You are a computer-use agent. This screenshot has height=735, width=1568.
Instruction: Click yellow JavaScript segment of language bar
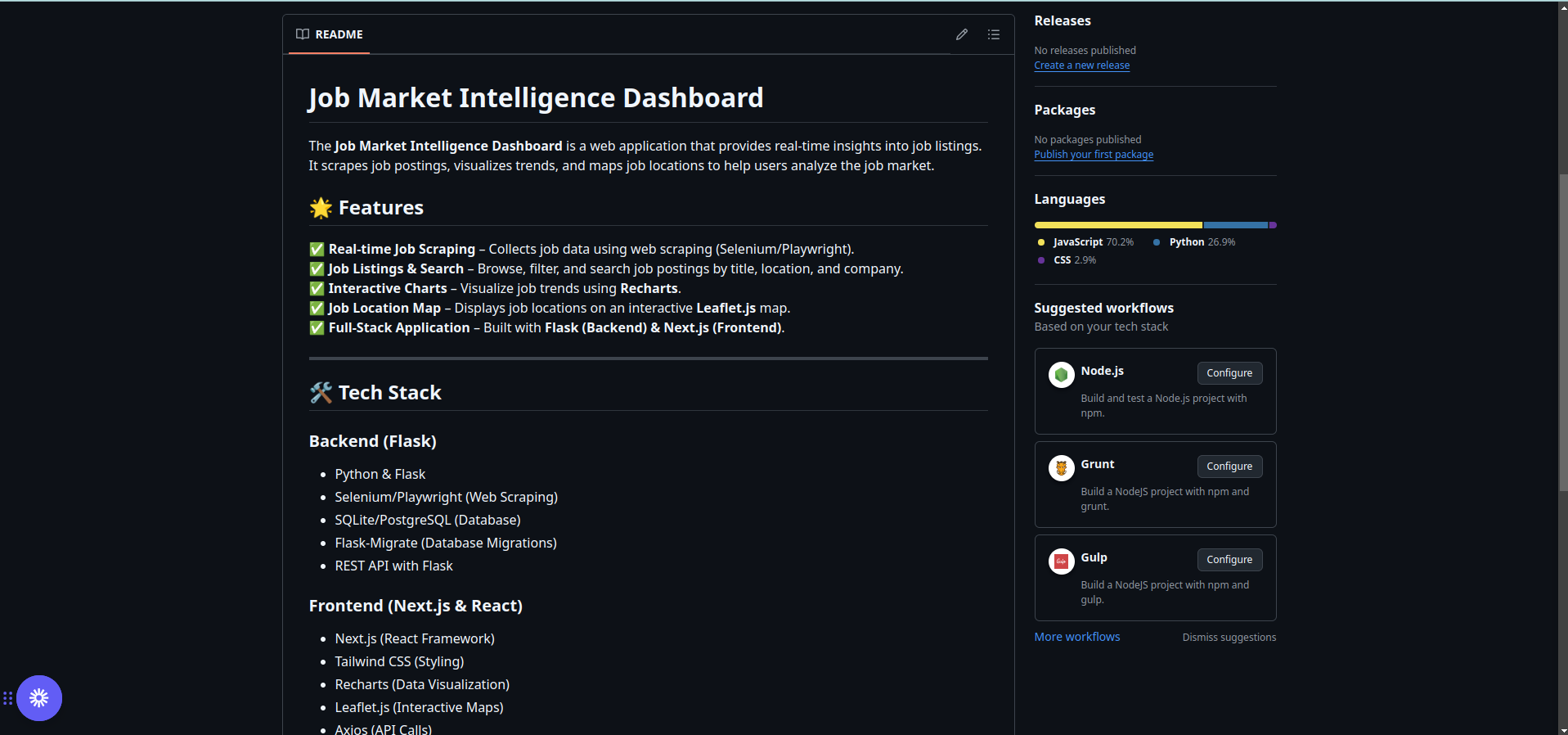point(1118,225)
